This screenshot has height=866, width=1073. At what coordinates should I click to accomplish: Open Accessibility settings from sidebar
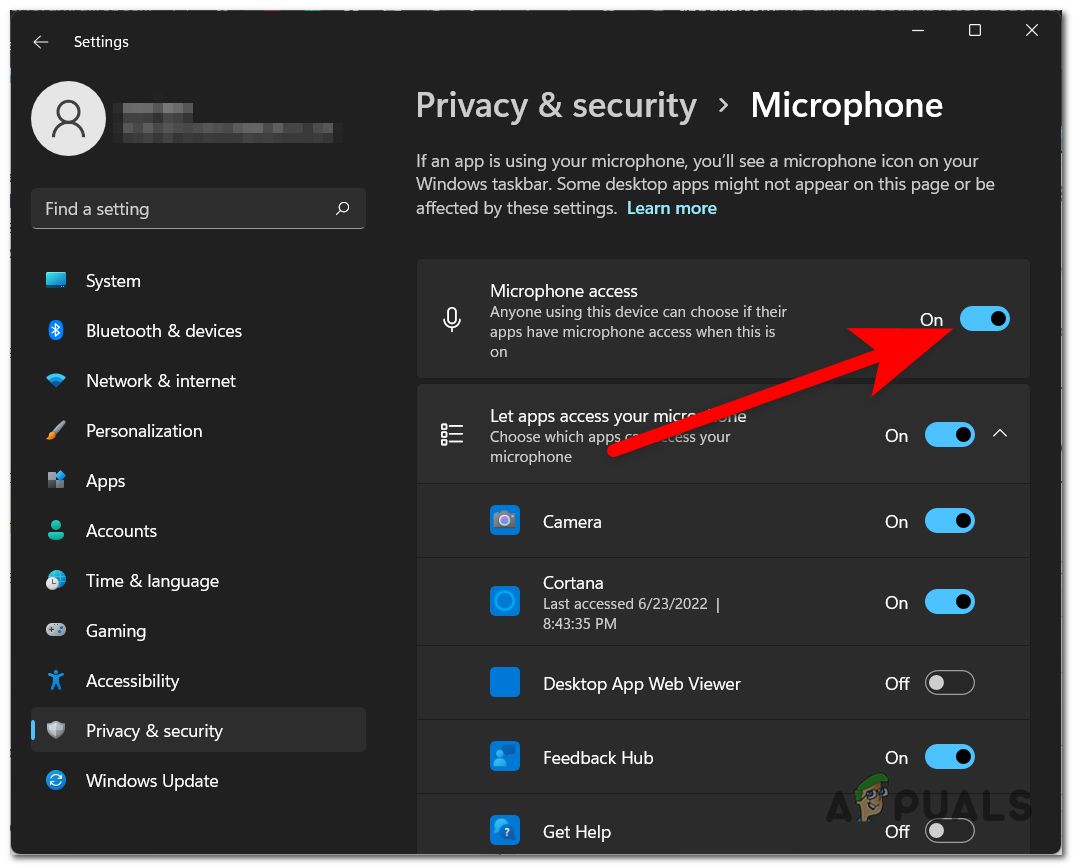(x=132, y=681)
